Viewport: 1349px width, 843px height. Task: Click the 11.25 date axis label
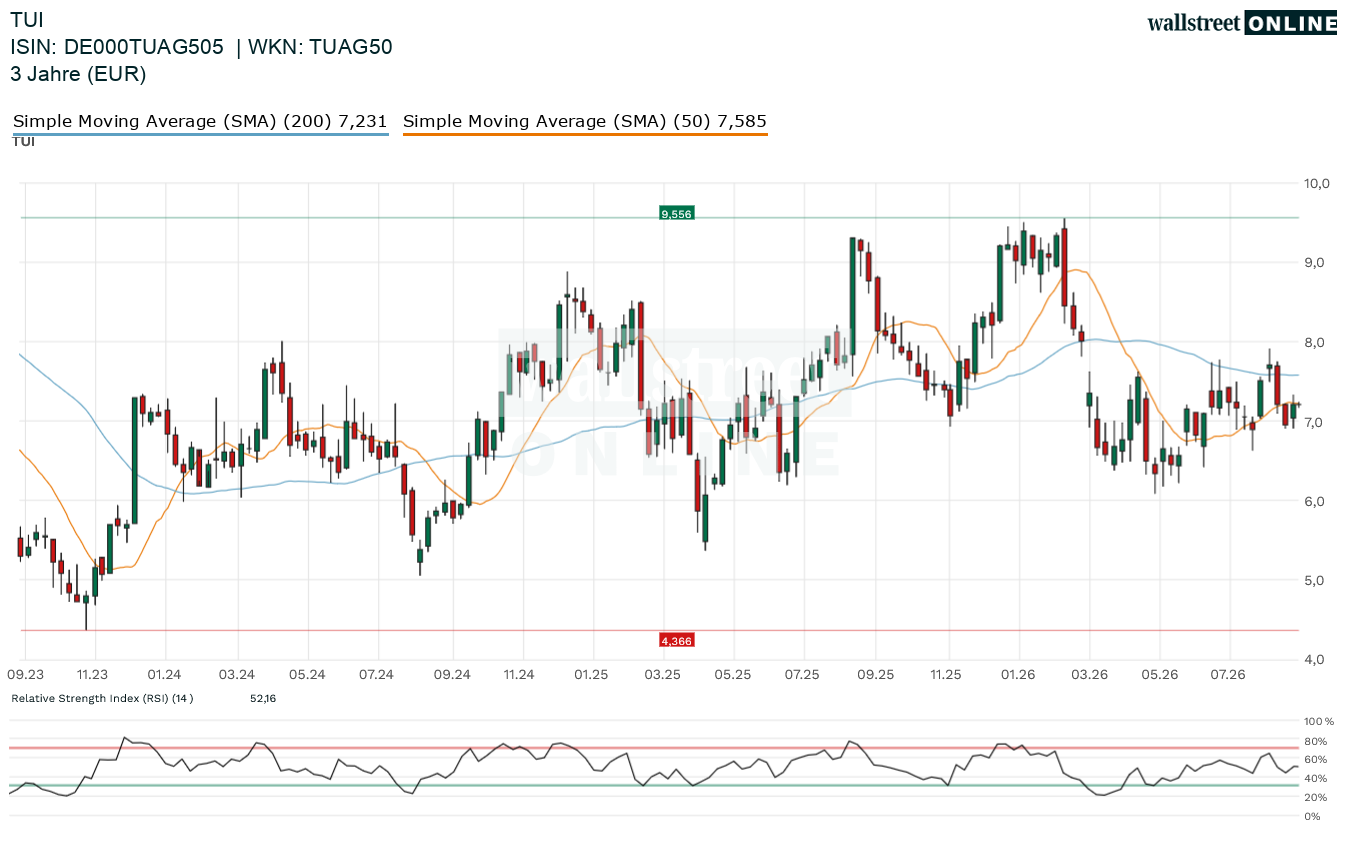tap(945, 675)
